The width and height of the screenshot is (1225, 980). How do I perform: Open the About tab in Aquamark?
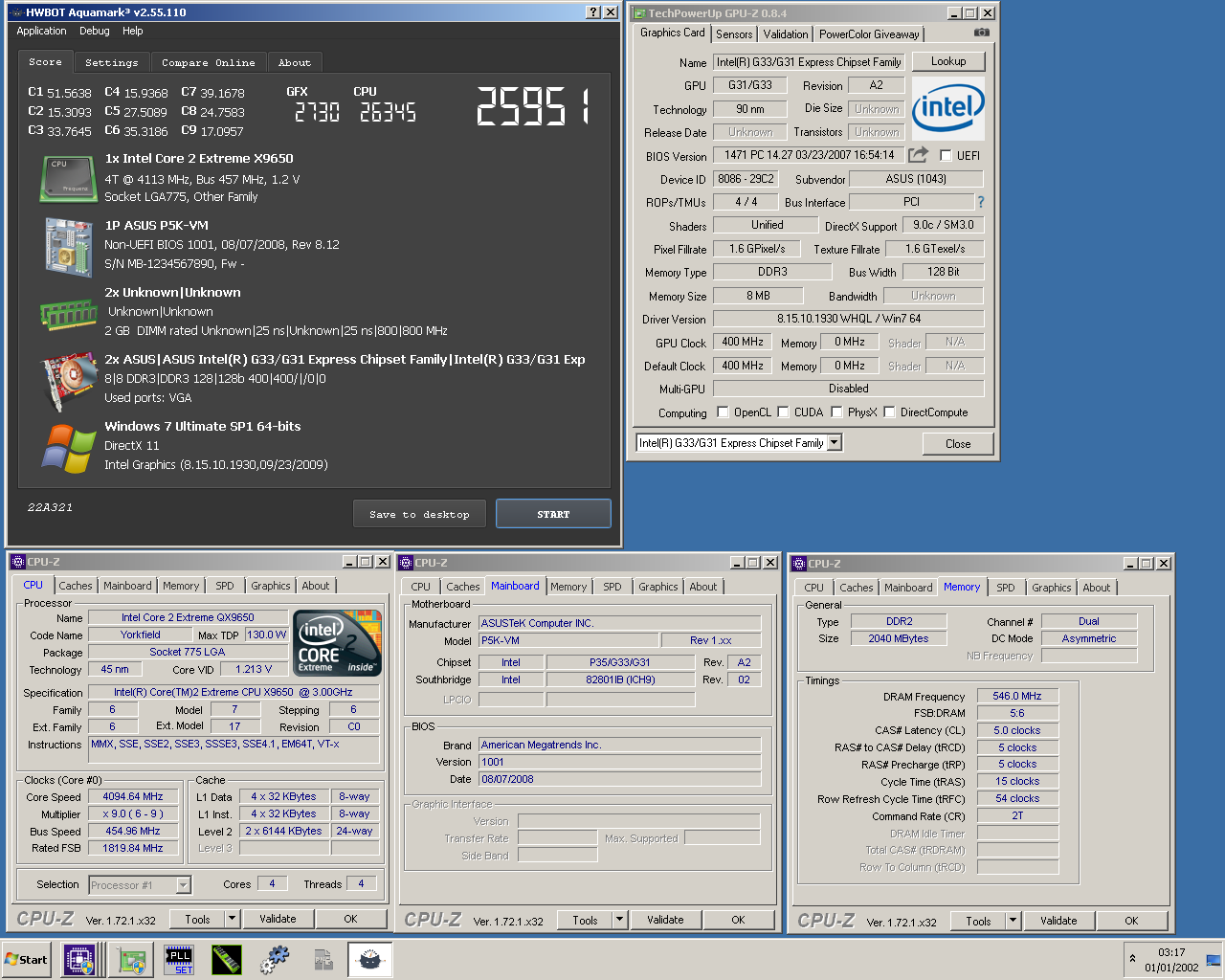295,62
